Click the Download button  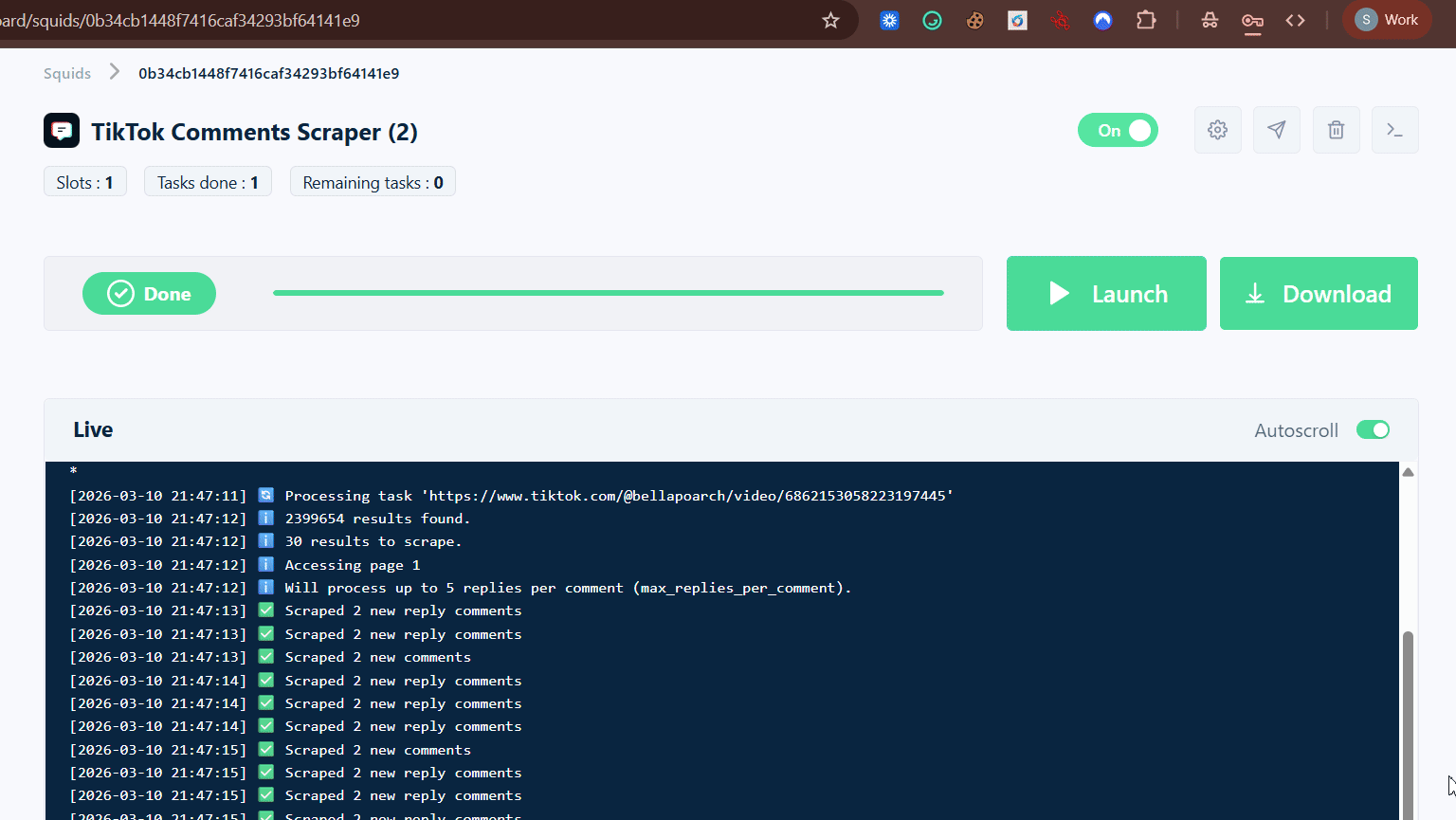tap(1319, 293)
